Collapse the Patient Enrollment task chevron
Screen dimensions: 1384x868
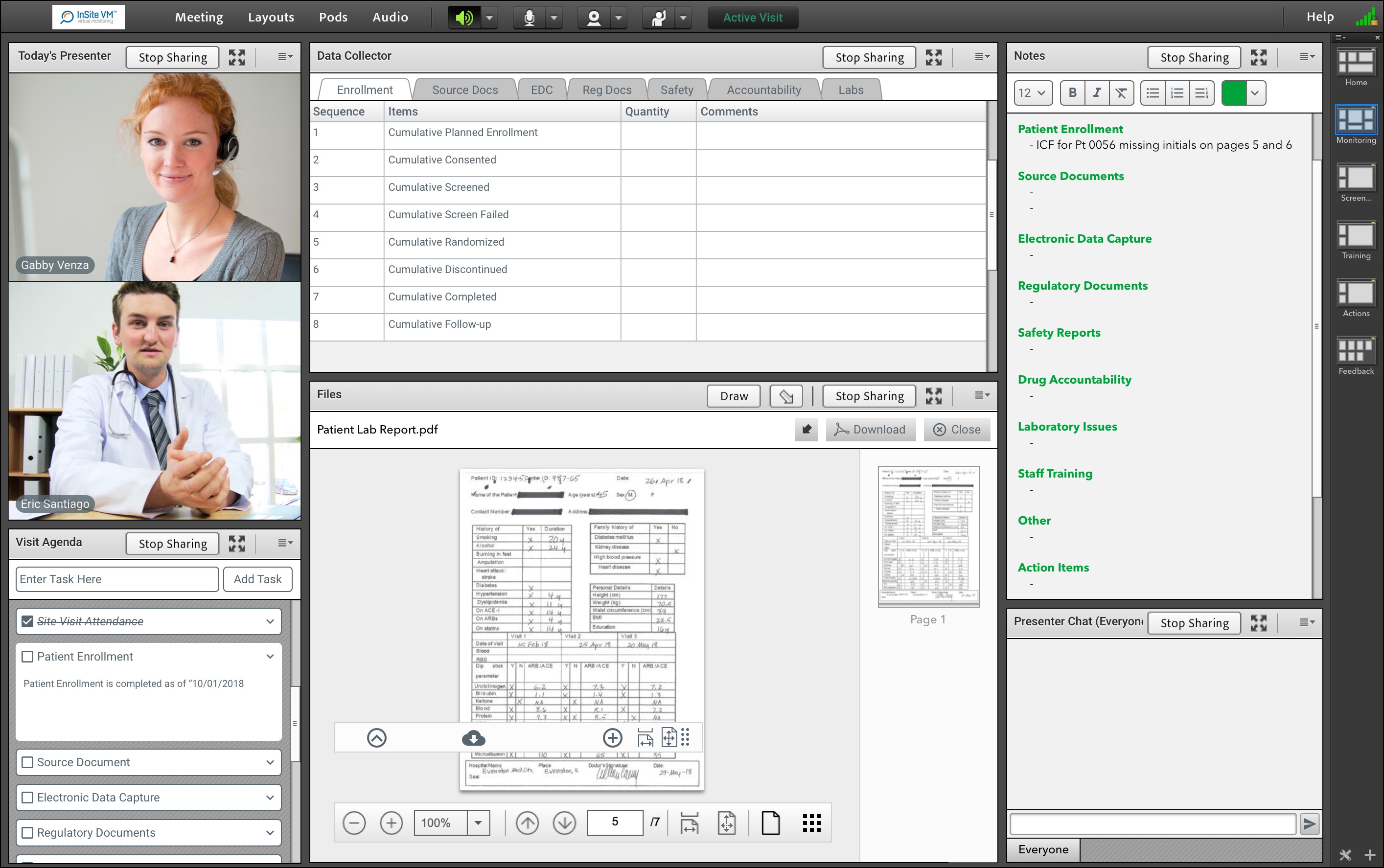[270, 656]
